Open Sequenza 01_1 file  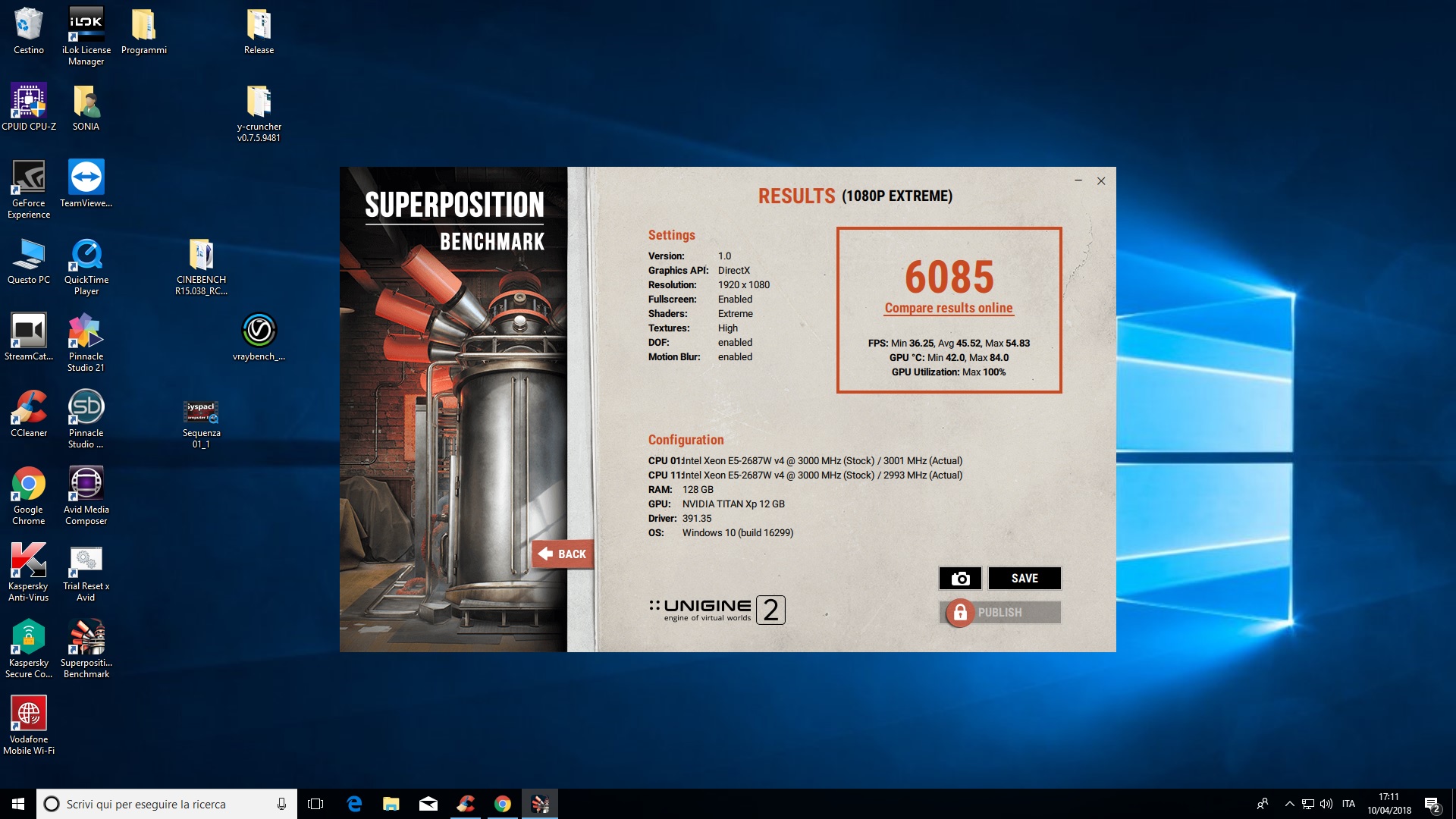(202, 425)
